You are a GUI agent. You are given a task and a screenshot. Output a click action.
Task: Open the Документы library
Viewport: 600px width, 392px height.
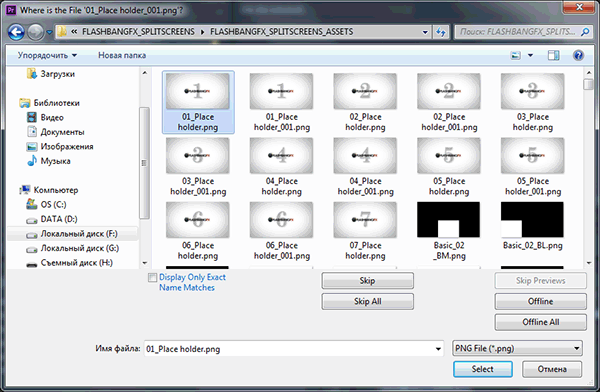pos(55,132)
